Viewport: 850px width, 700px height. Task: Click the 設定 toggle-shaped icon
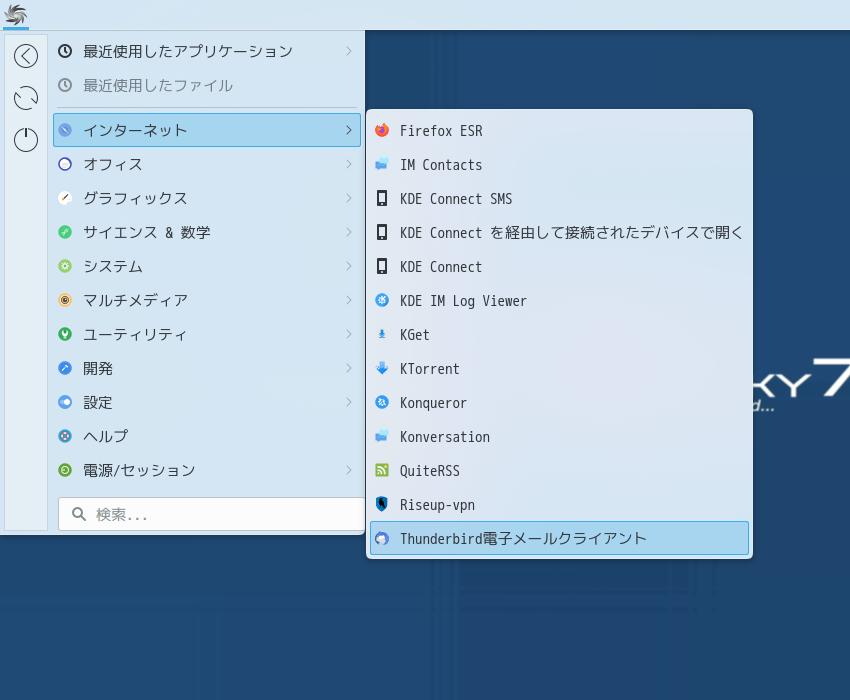(65, 402)
